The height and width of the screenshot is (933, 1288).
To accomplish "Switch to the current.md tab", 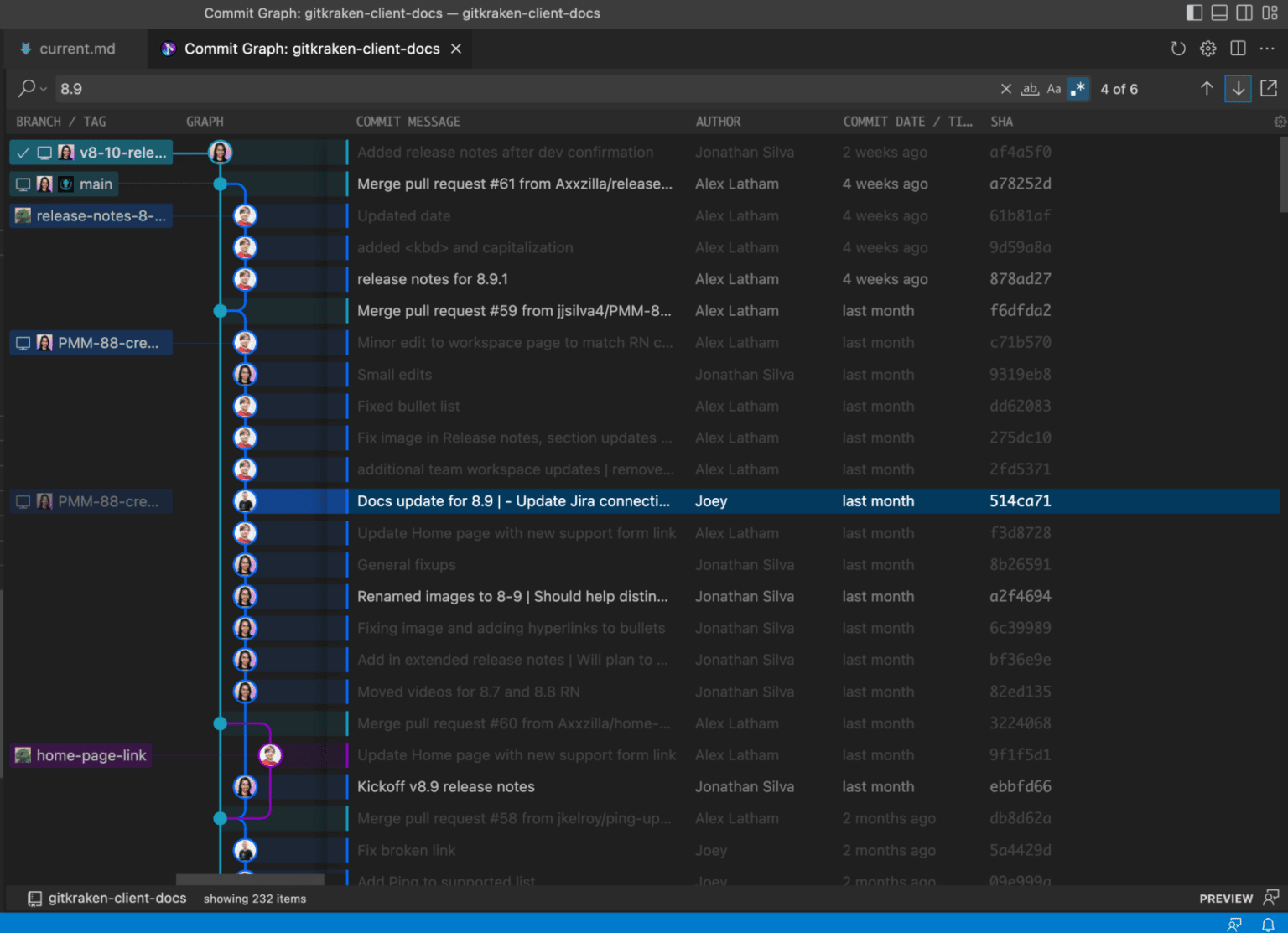I will point(75,49).
